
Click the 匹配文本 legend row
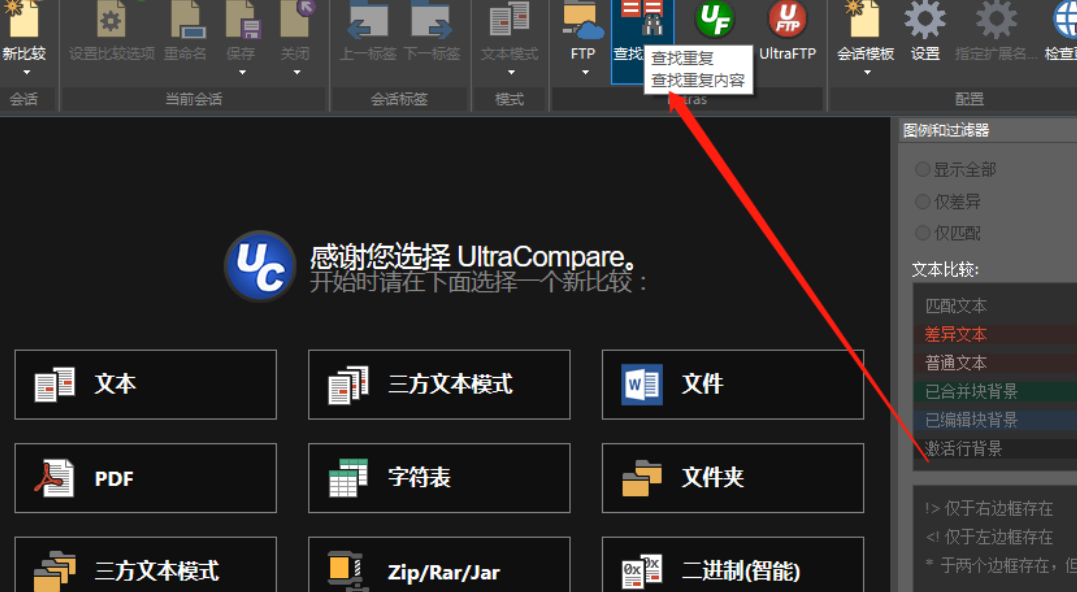pos(995,306)
